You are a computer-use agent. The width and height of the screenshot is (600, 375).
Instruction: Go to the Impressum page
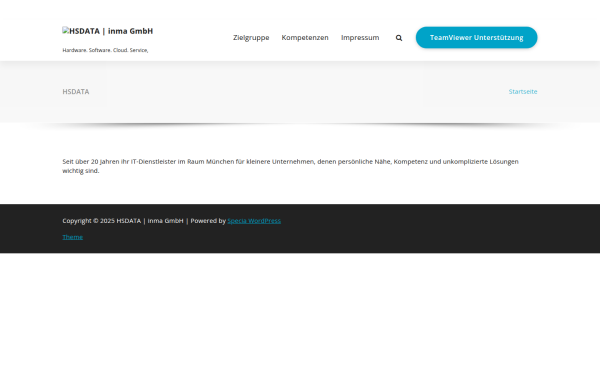tap(360, 38)
